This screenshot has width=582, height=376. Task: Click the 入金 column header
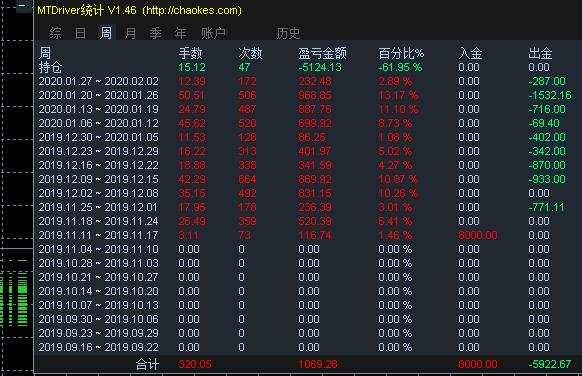470,53
